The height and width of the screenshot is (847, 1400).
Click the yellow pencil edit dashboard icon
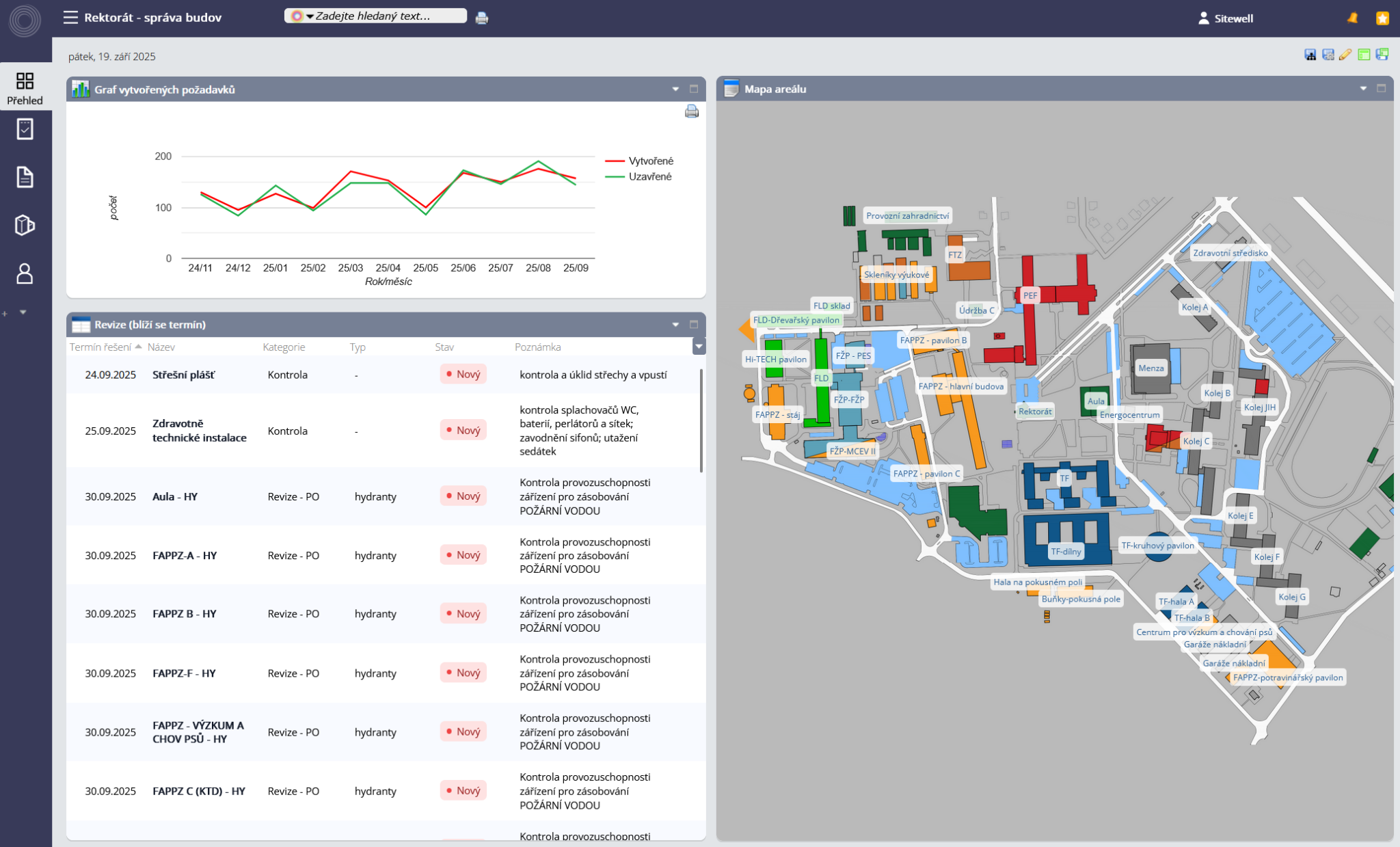(x=1345, y=55)
